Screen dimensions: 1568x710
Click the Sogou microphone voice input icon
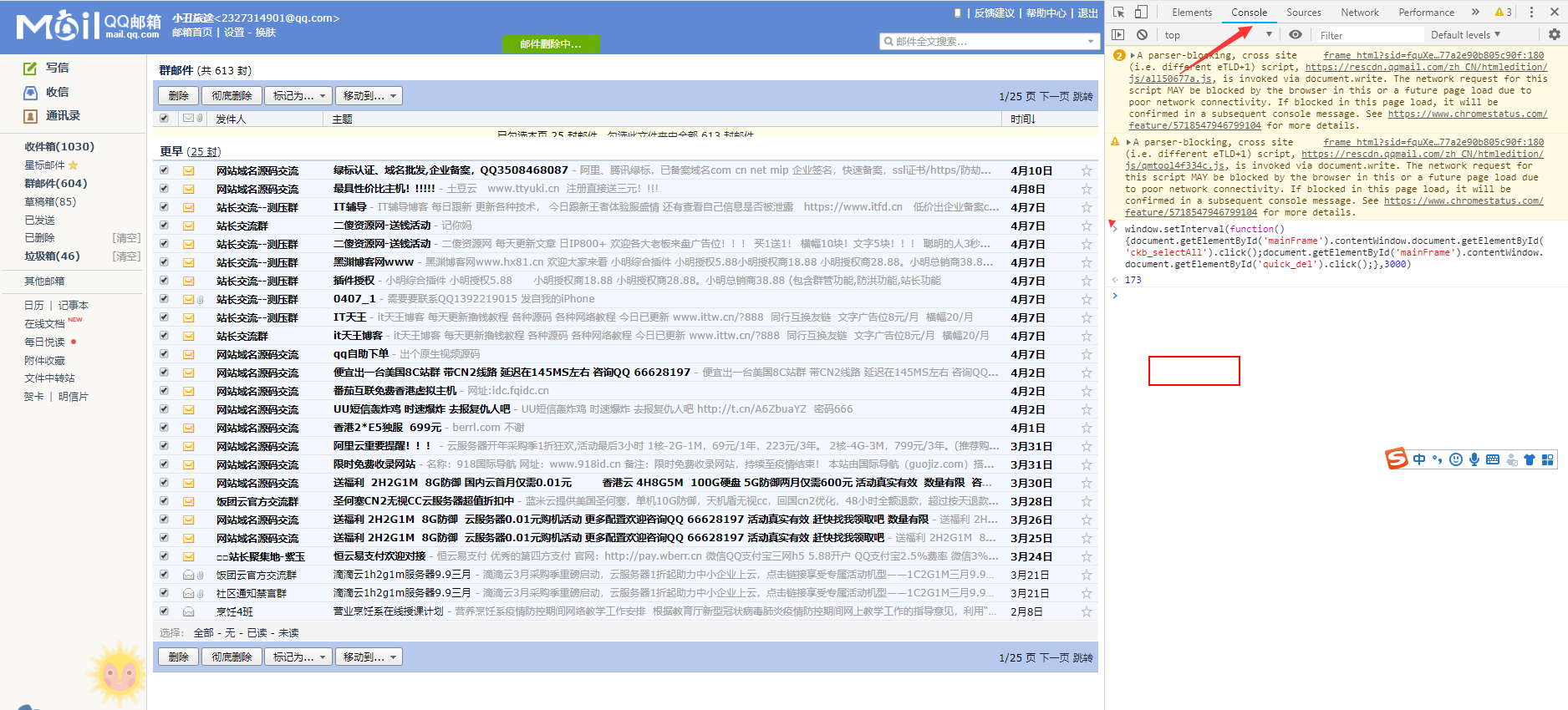pos(1474,459)
